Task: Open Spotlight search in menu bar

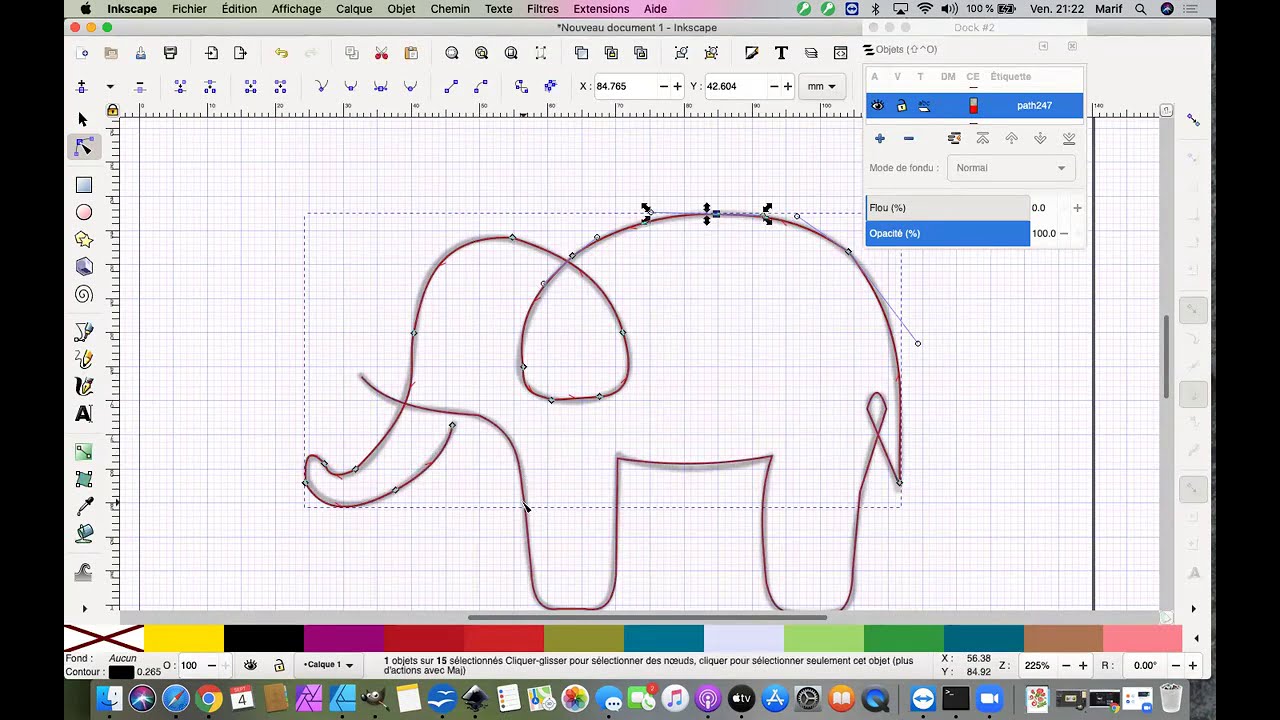Action: click(1140, 9)
